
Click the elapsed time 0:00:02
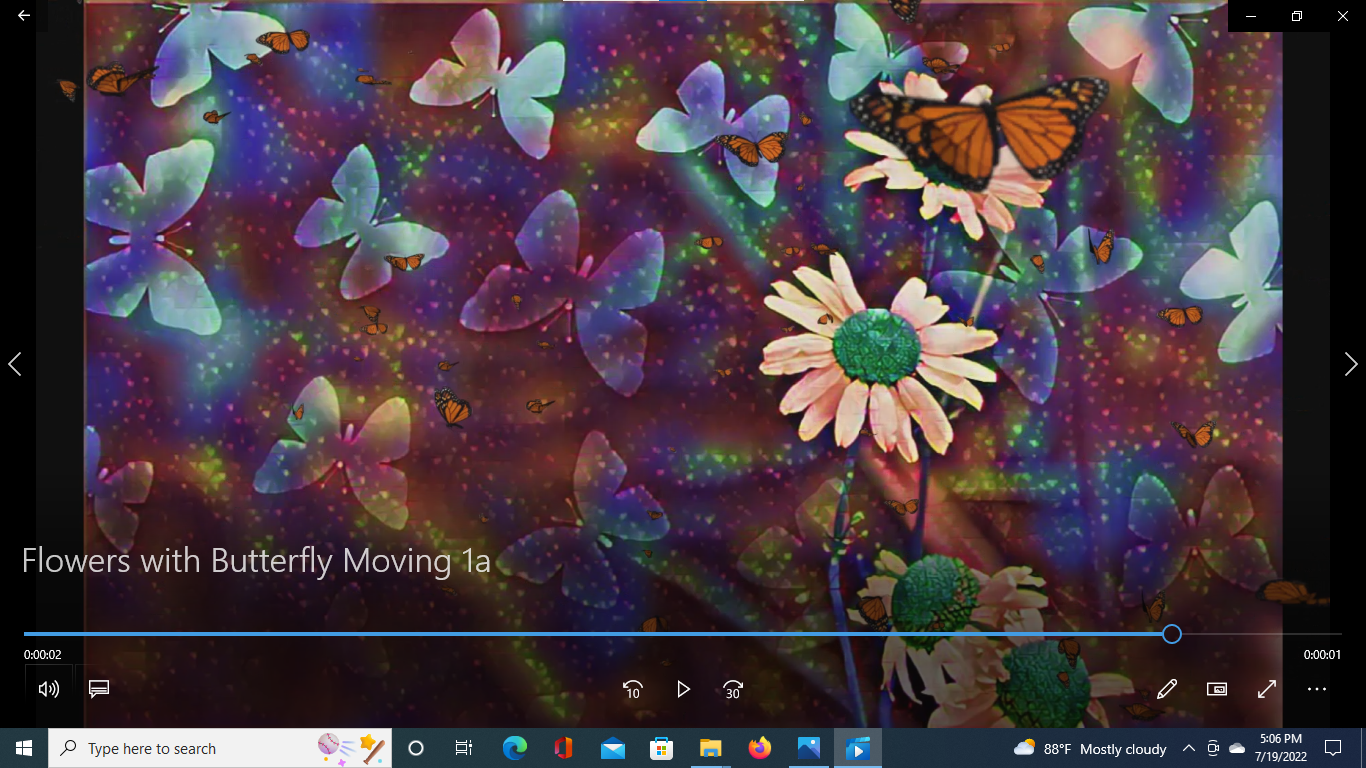(43, 655)
